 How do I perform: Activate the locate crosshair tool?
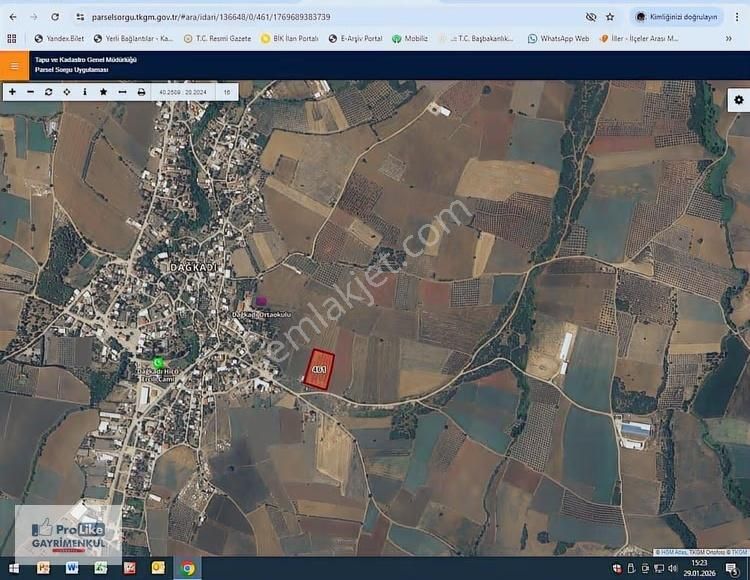66,92
